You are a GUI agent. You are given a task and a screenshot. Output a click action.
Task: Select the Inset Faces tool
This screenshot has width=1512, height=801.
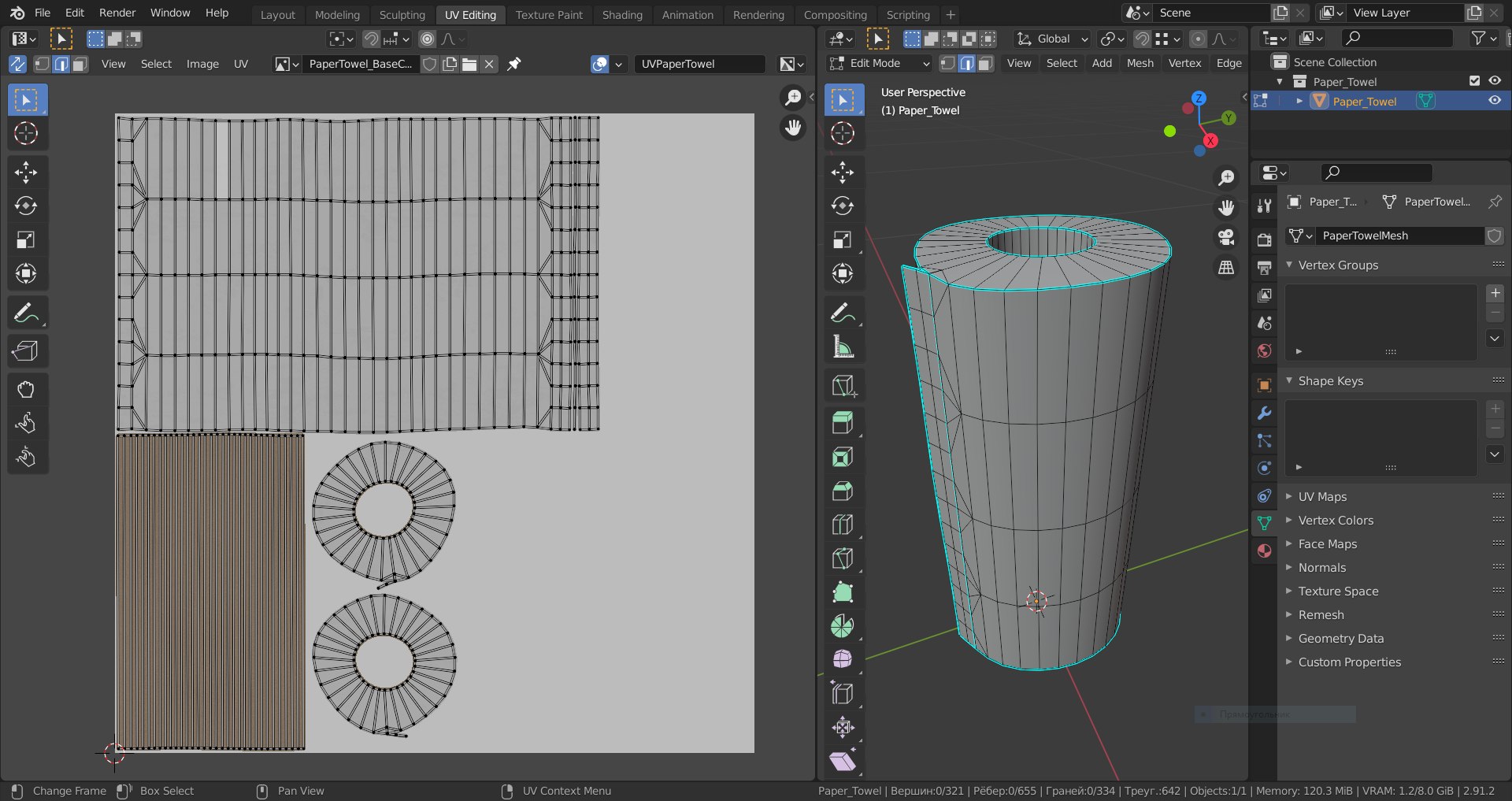coord(843,457)
